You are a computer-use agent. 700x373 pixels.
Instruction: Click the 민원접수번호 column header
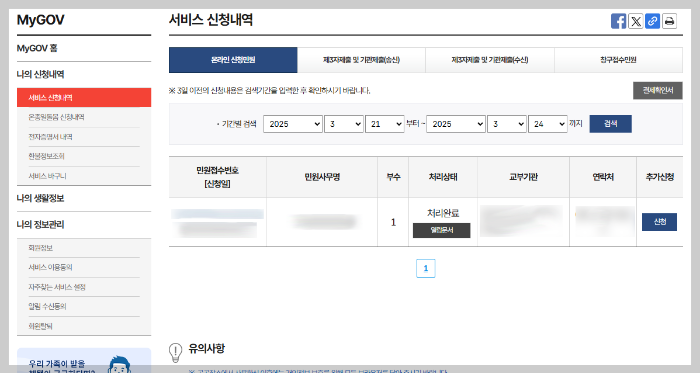tap(217, 177)
